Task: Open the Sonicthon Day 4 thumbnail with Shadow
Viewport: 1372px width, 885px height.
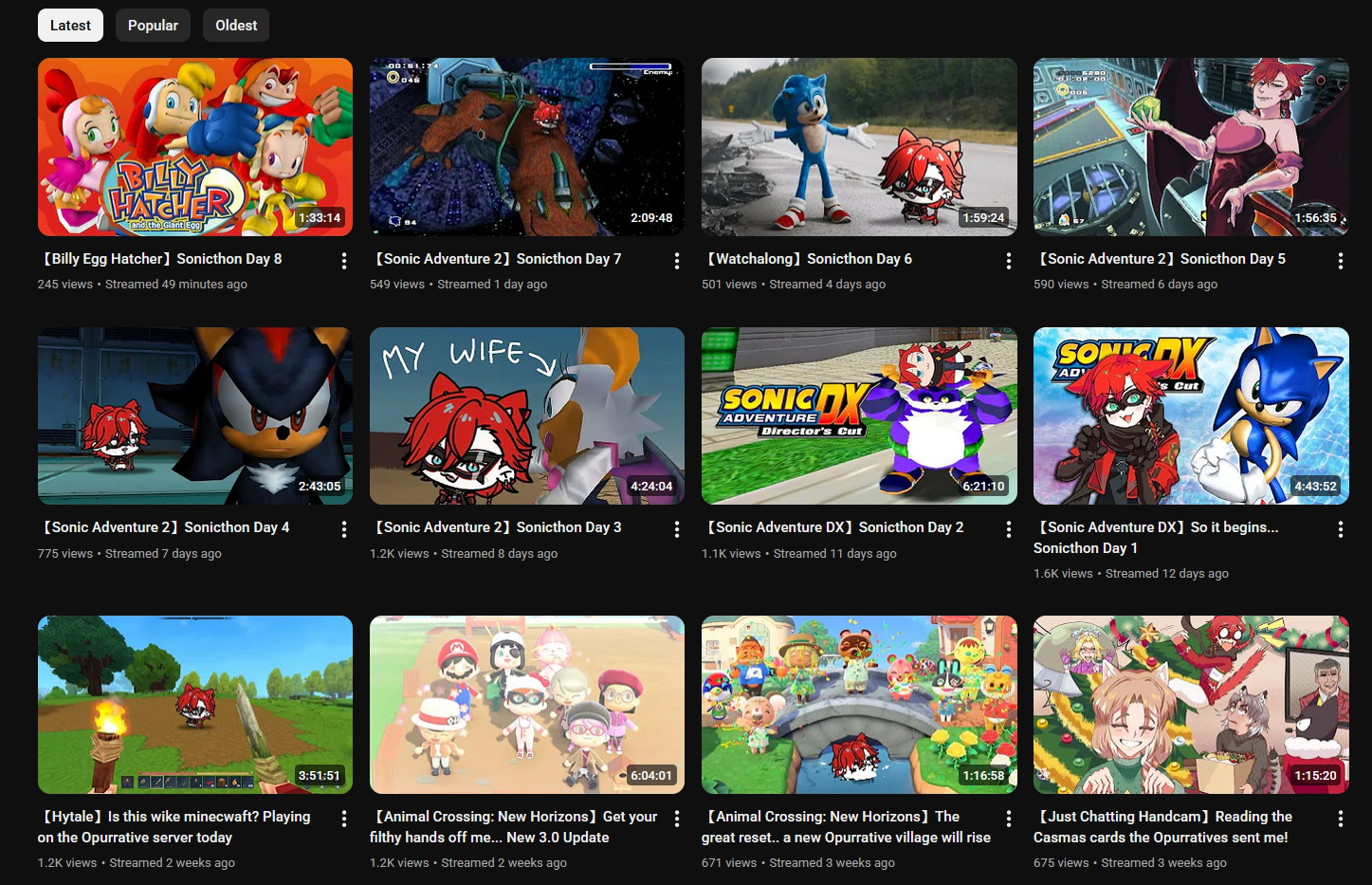Action: 195,415
